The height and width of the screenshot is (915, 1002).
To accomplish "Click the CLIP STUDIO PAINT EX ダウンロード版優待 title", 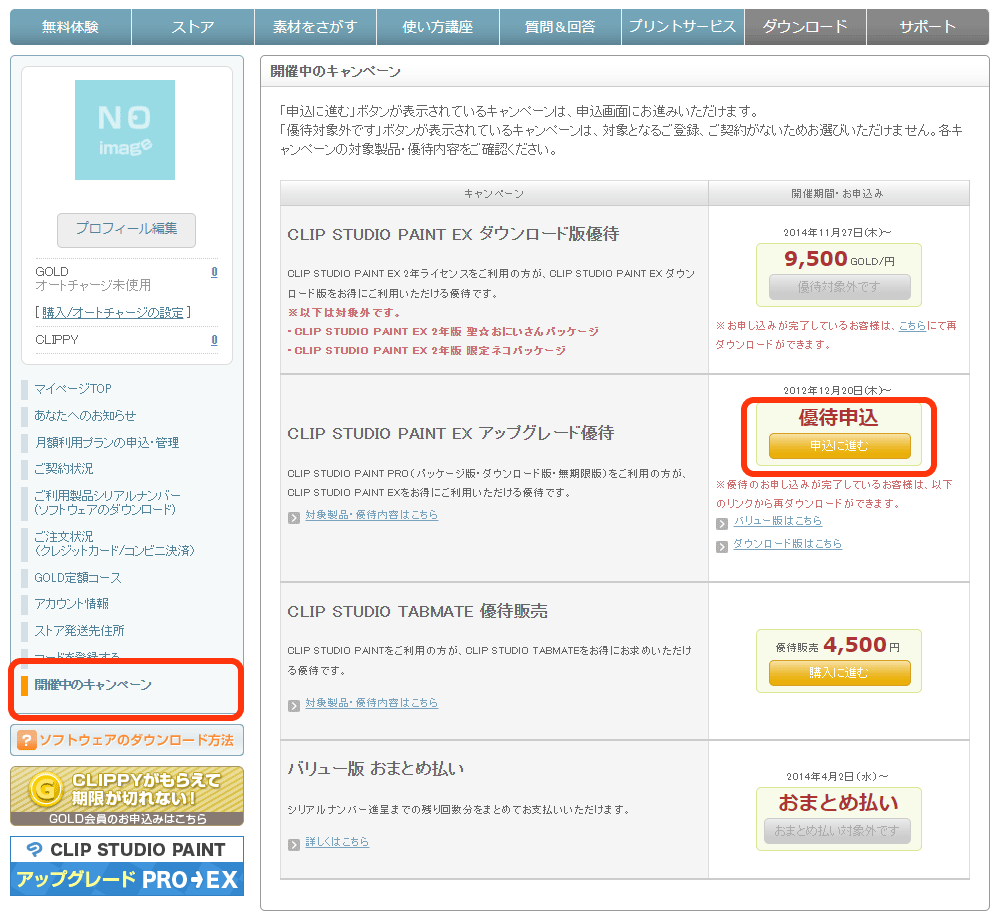I will (x=453, y=234).
